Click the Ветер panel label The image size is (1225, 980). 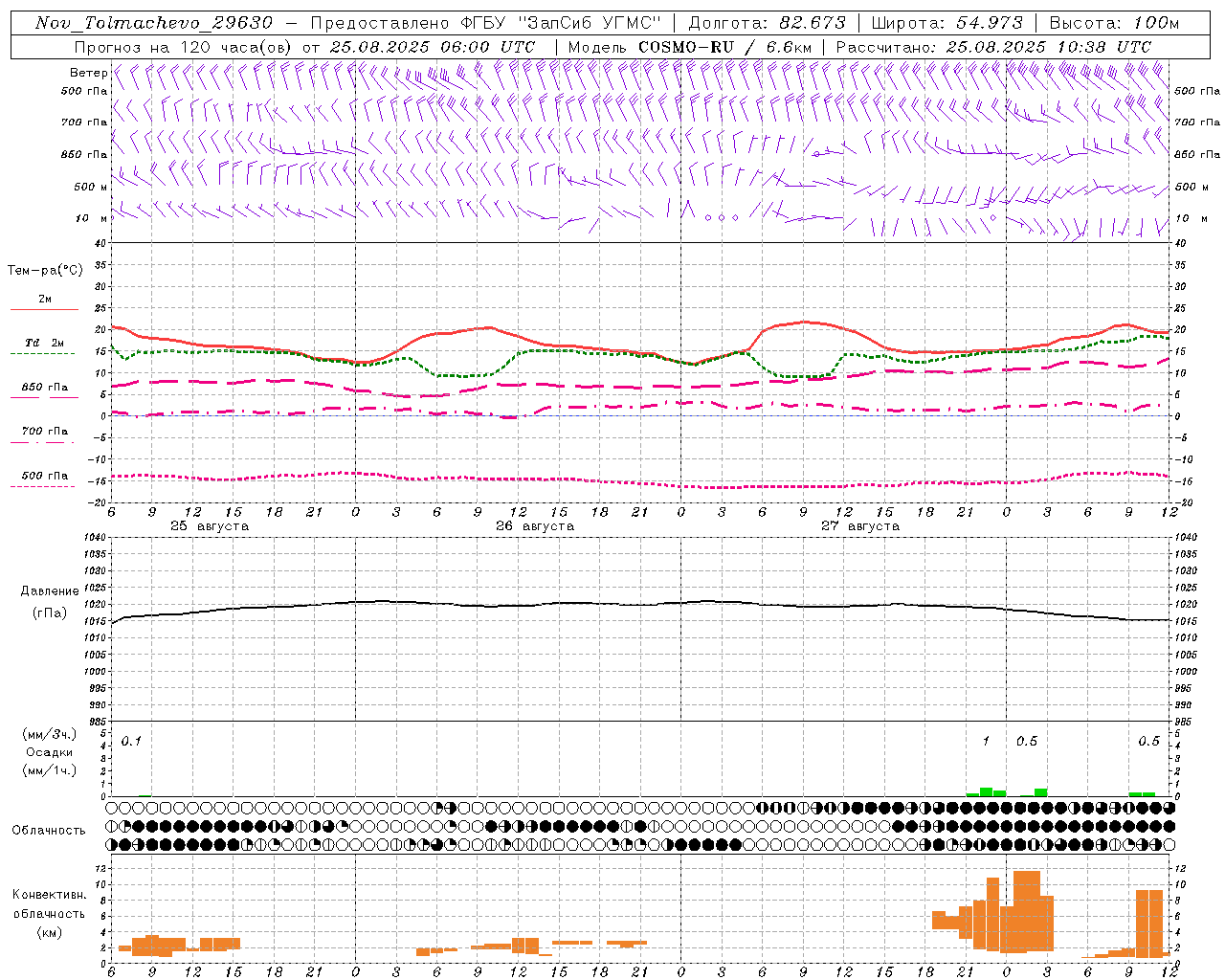pyautogui.click(x=88, y=73)
